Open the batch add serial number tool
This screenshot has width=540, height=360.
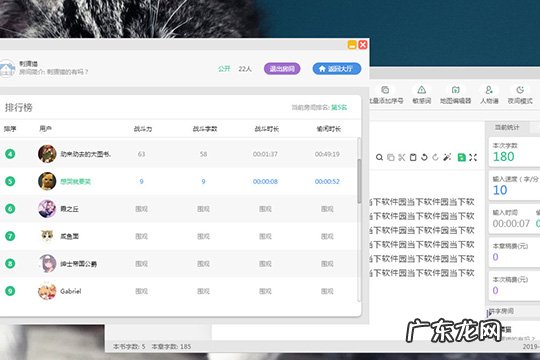385,95
